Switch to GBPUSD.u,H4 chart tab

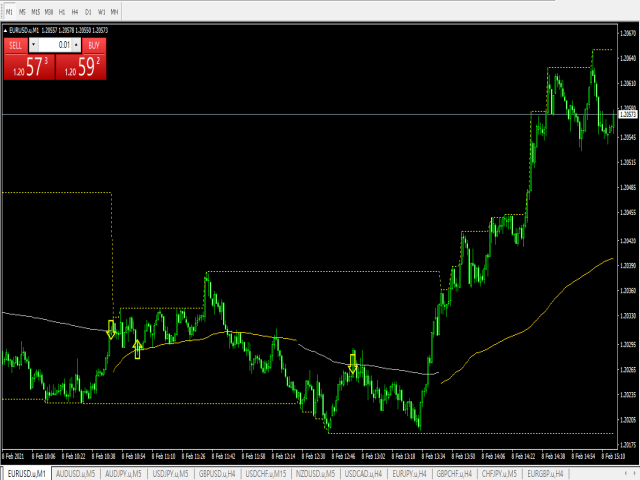(x=217, y=473)
